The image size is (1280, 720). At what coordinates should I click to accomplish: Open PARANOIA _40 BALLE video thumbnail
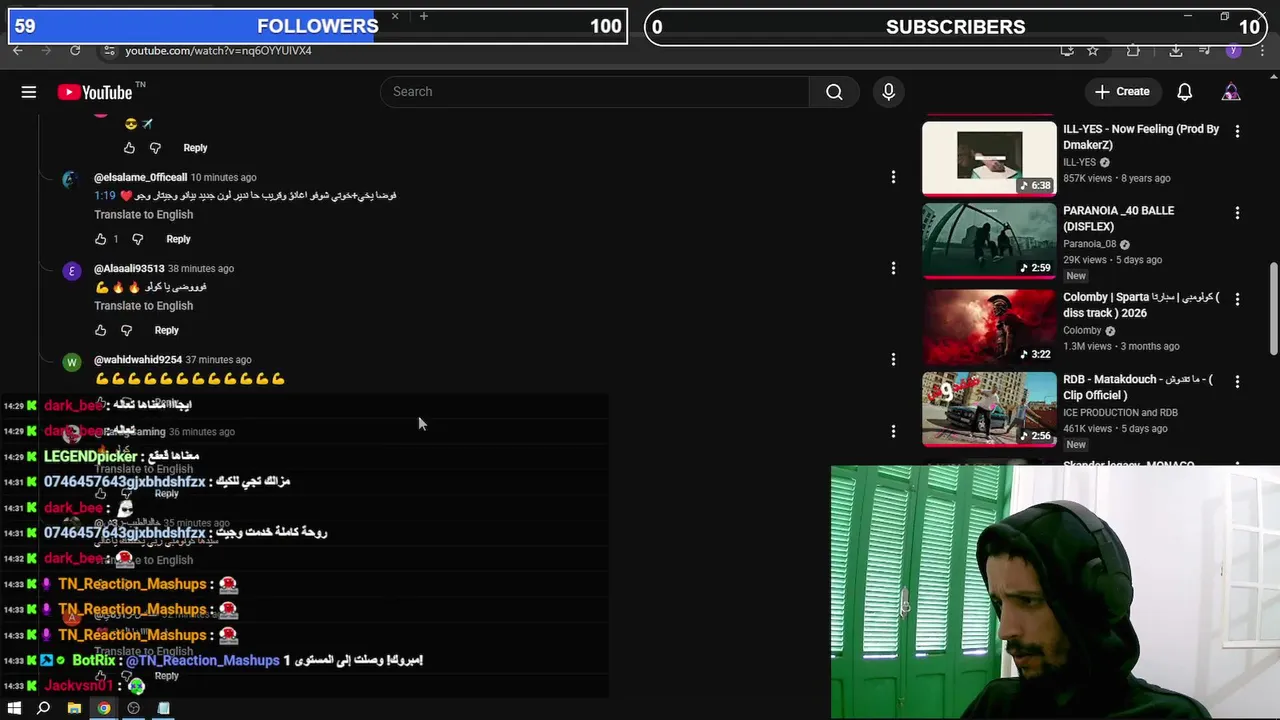(x=989, y=240)
